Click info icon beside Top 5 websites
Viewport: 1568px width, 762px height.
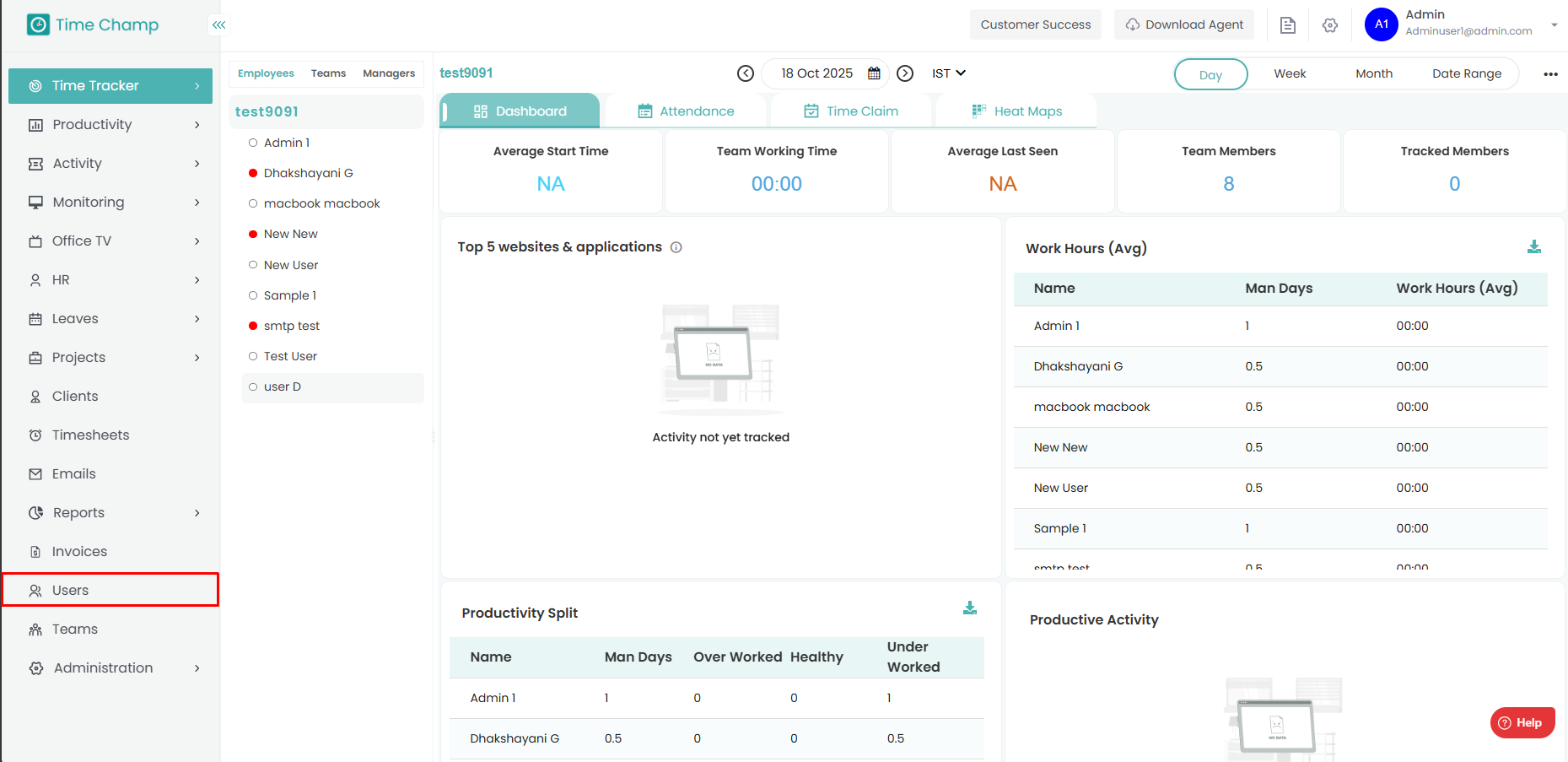tap(676, 247)
